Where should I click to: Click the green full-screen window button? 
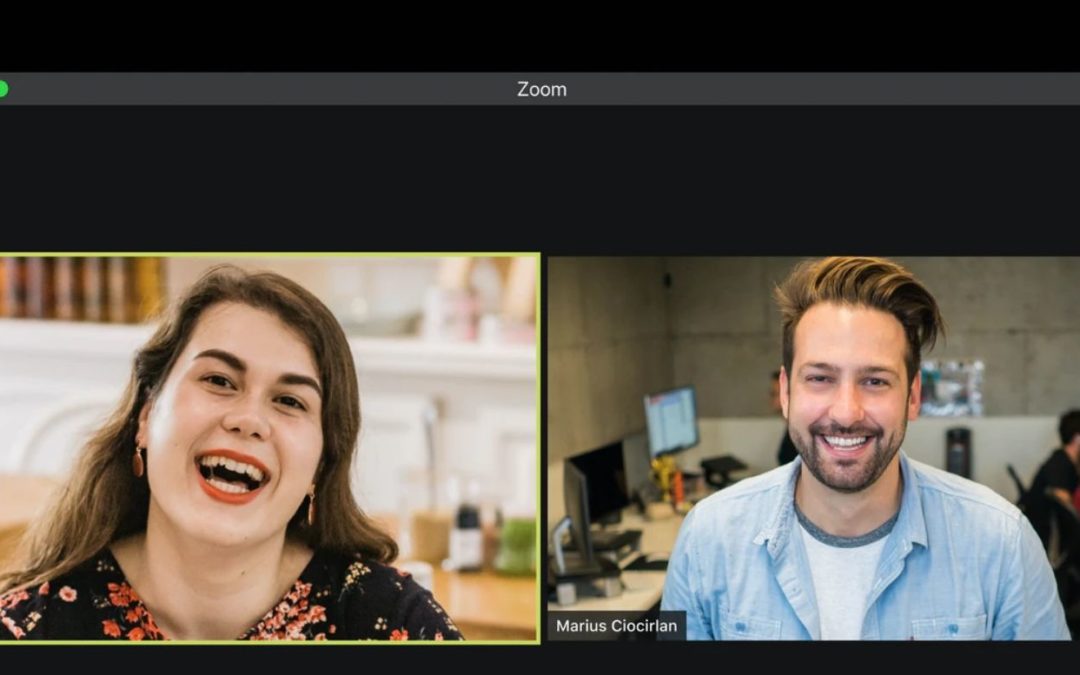click(x=3, y=89)
